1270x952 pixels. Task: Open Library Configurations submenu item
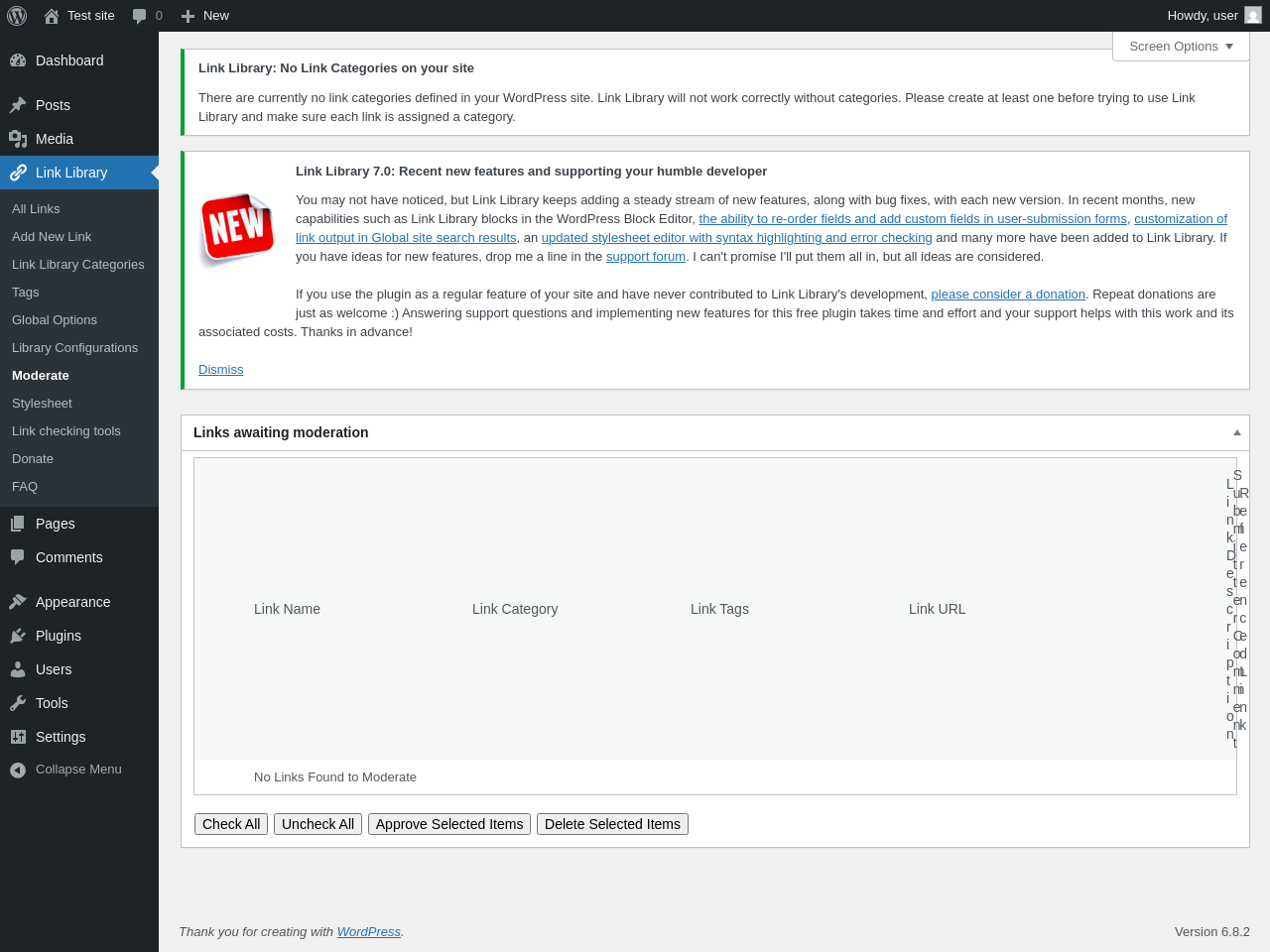pyautogui.click(x=75, y=348)
